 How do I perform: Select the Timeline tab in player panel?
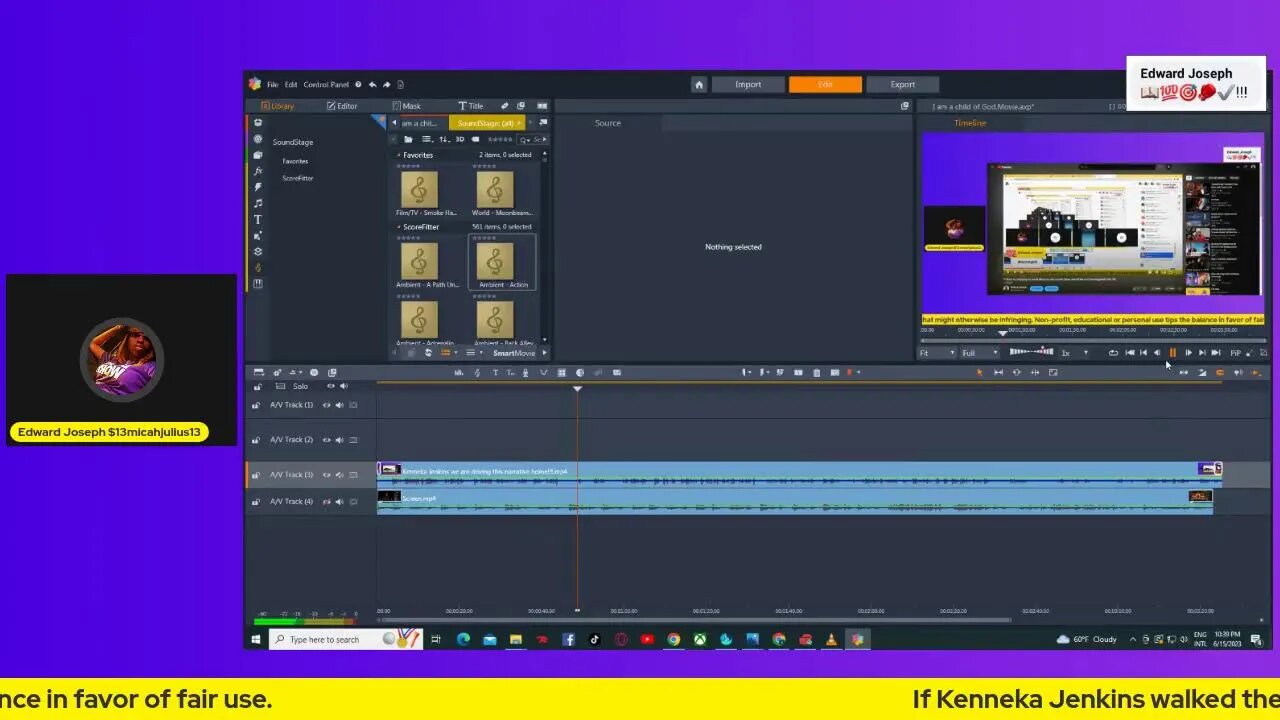point(970,123)
